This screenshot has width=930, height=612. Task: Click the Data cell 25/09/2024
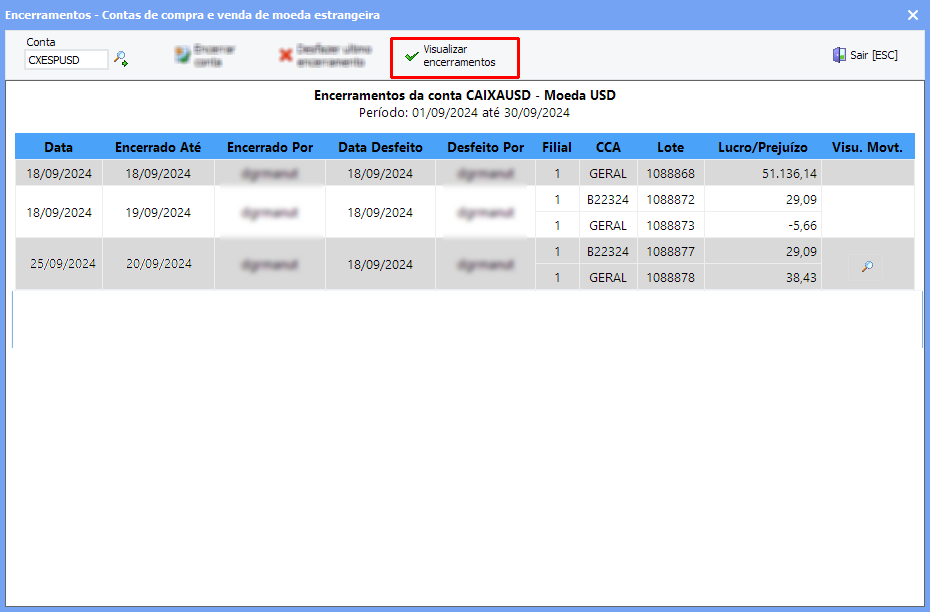(x=63, y=264)
